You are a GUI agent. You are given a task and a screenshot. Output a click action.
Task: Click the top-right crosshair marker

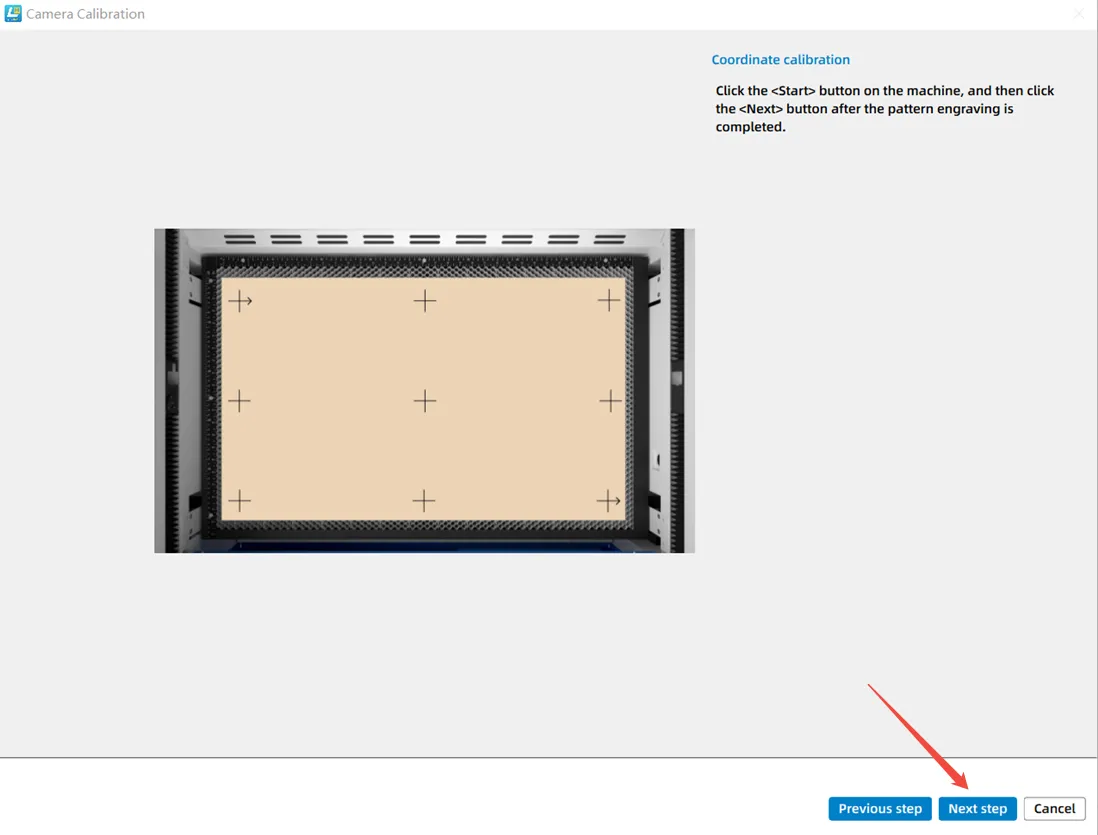click(x=609, y=300)
